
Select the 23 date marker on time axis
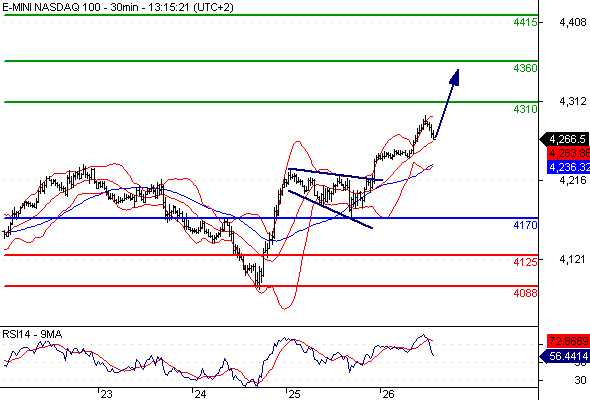tap(106, 394)
